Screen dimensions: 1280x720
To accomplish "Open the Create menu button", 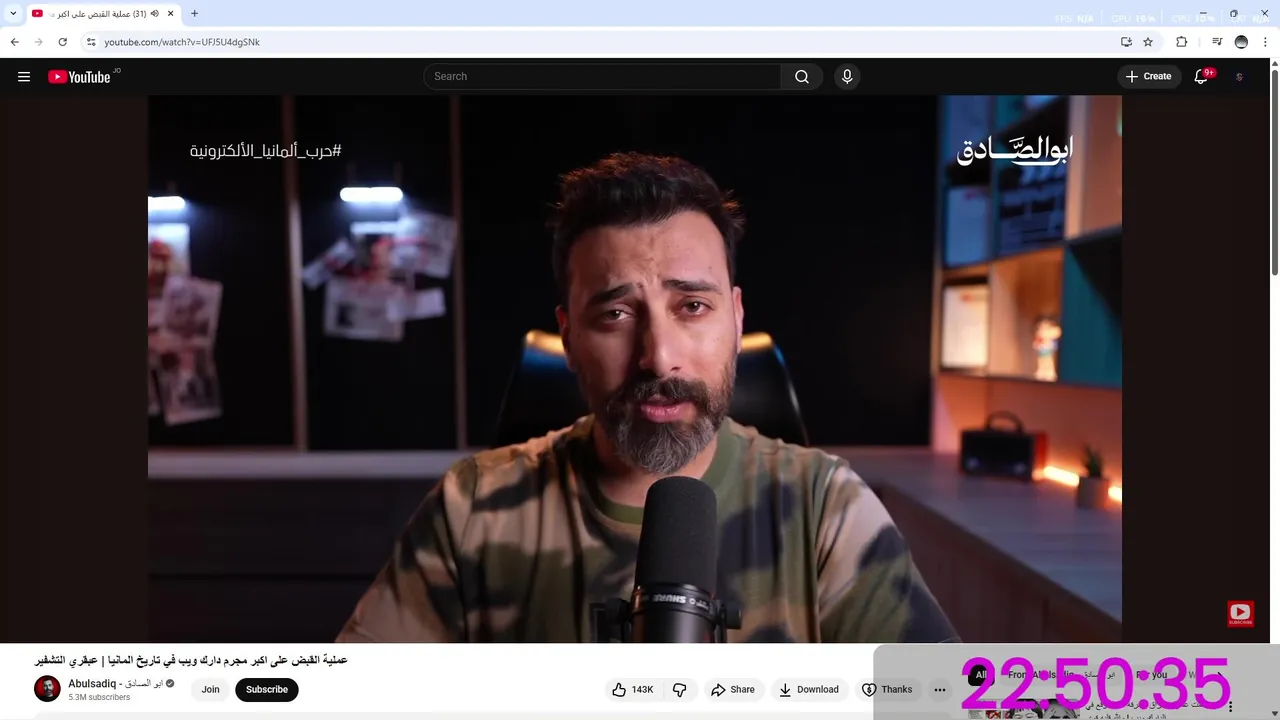I will (1149, 76).
